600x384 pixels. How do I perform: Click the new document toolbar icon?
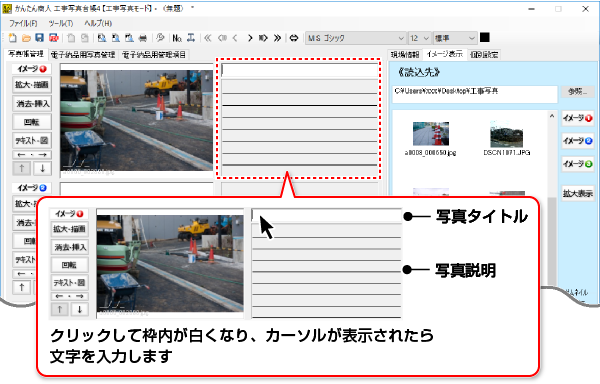click(12, 38)
